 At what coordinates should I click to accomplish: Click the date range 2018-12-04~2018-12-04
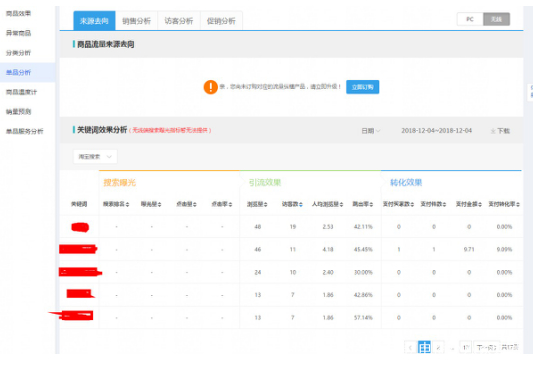(436, 131)
